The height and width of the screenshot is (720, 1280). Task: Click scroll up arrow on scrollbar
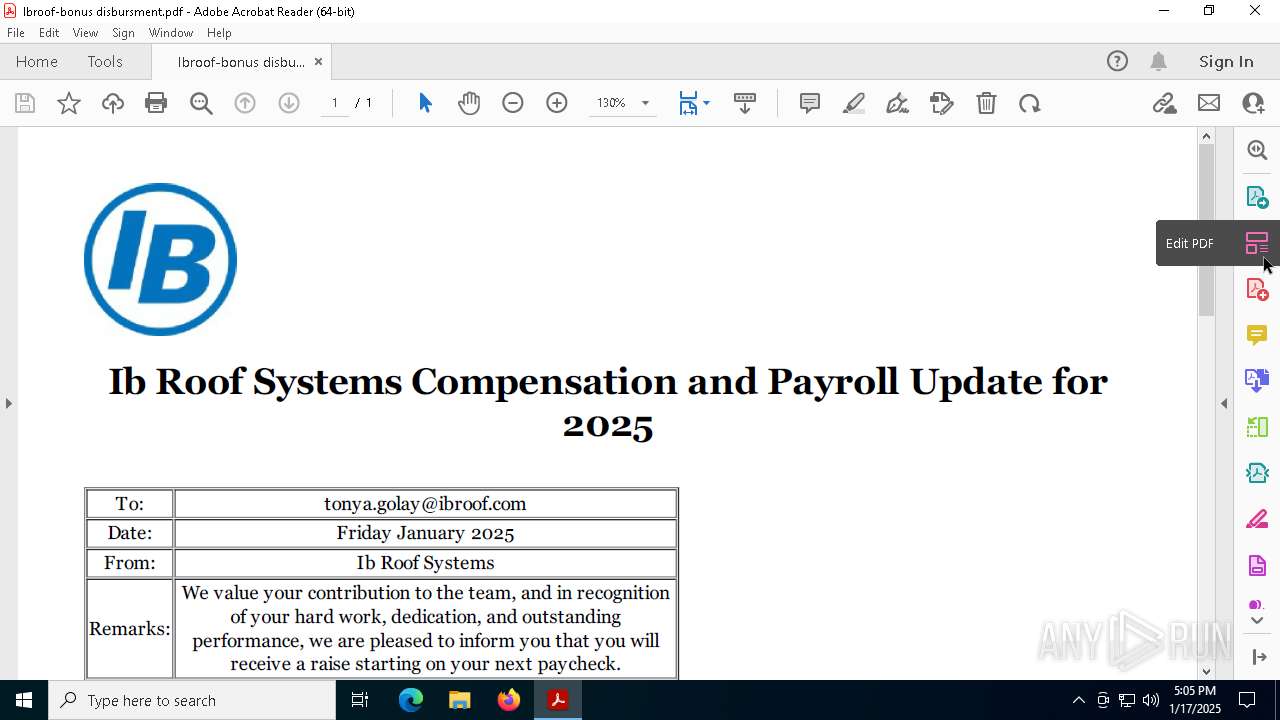coord(1206,136)
